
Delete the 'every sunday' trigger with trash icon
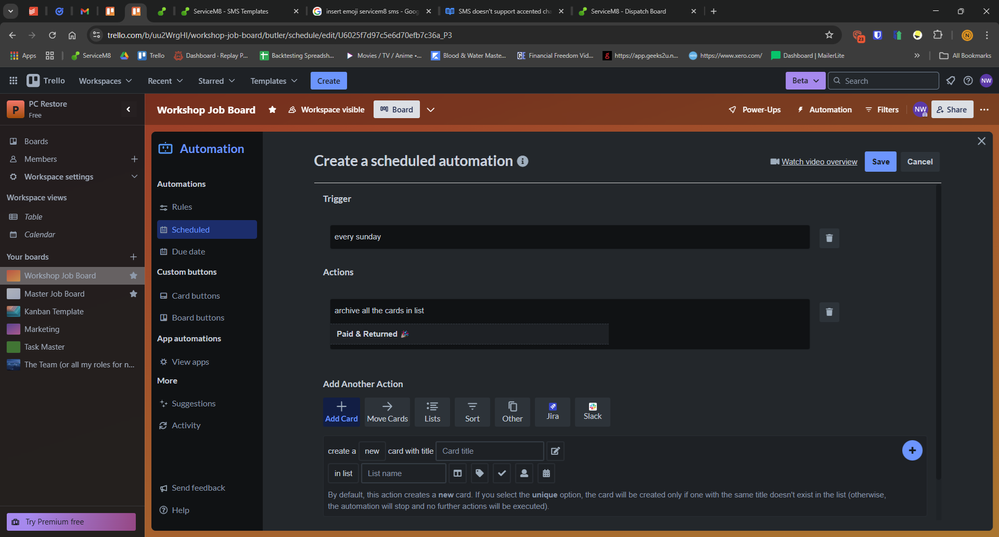pos(829,238)
